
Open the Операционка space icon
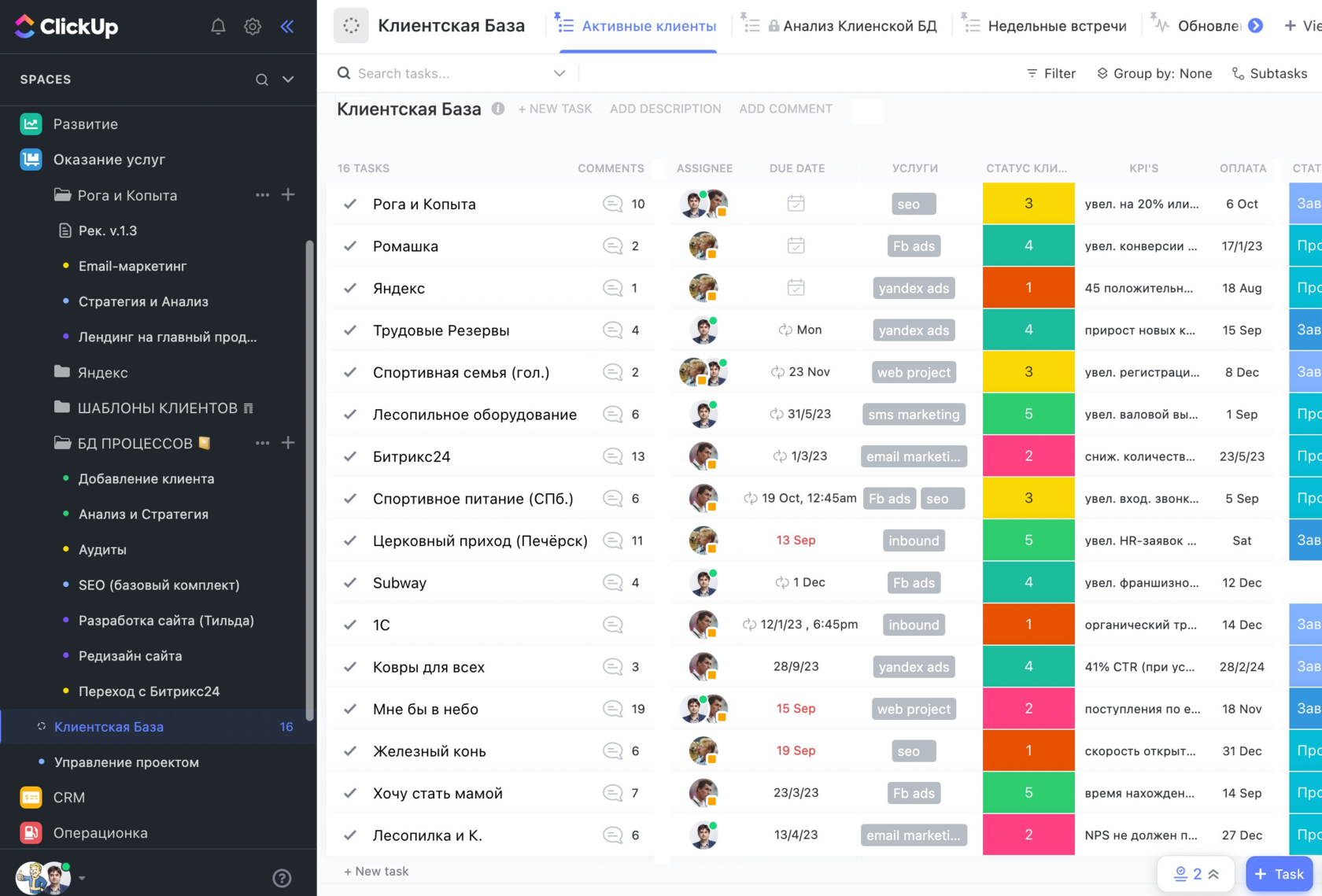pos(31,832)
